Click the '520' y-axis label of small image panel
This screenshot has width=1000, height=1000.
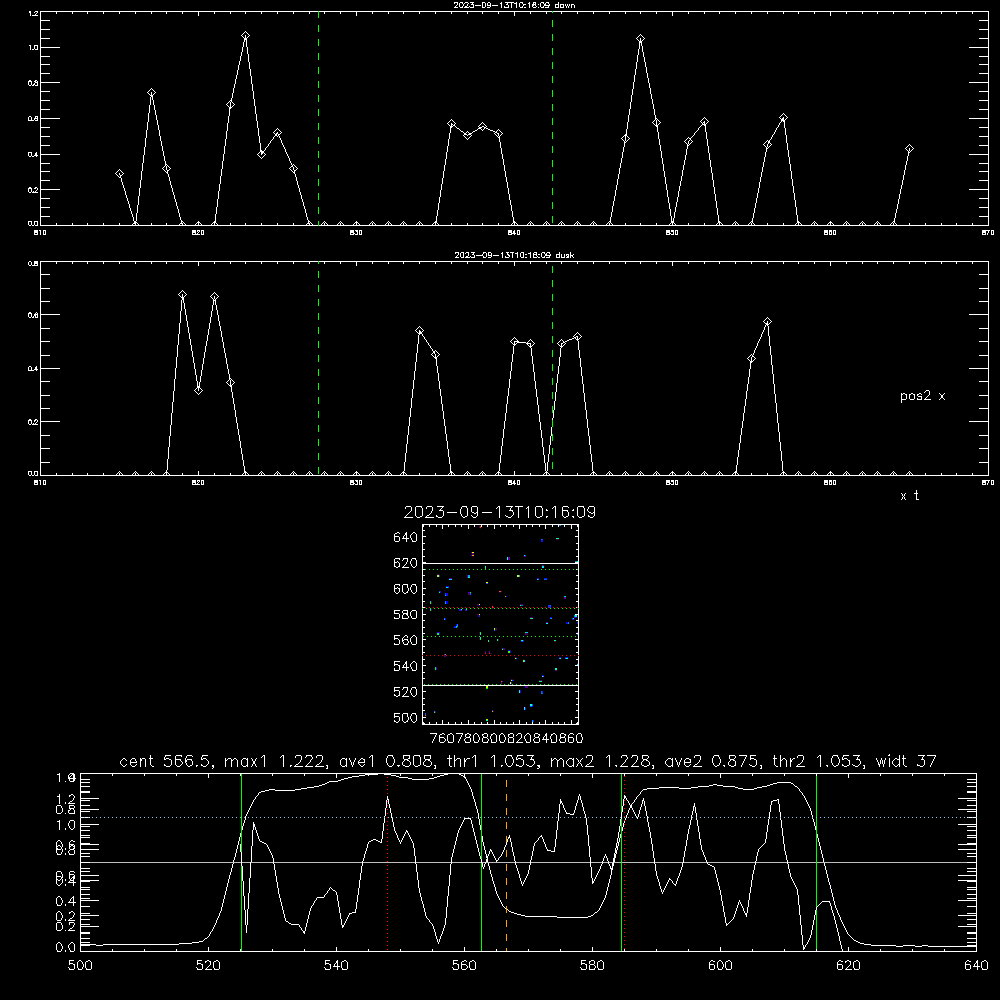pos(406,692)
